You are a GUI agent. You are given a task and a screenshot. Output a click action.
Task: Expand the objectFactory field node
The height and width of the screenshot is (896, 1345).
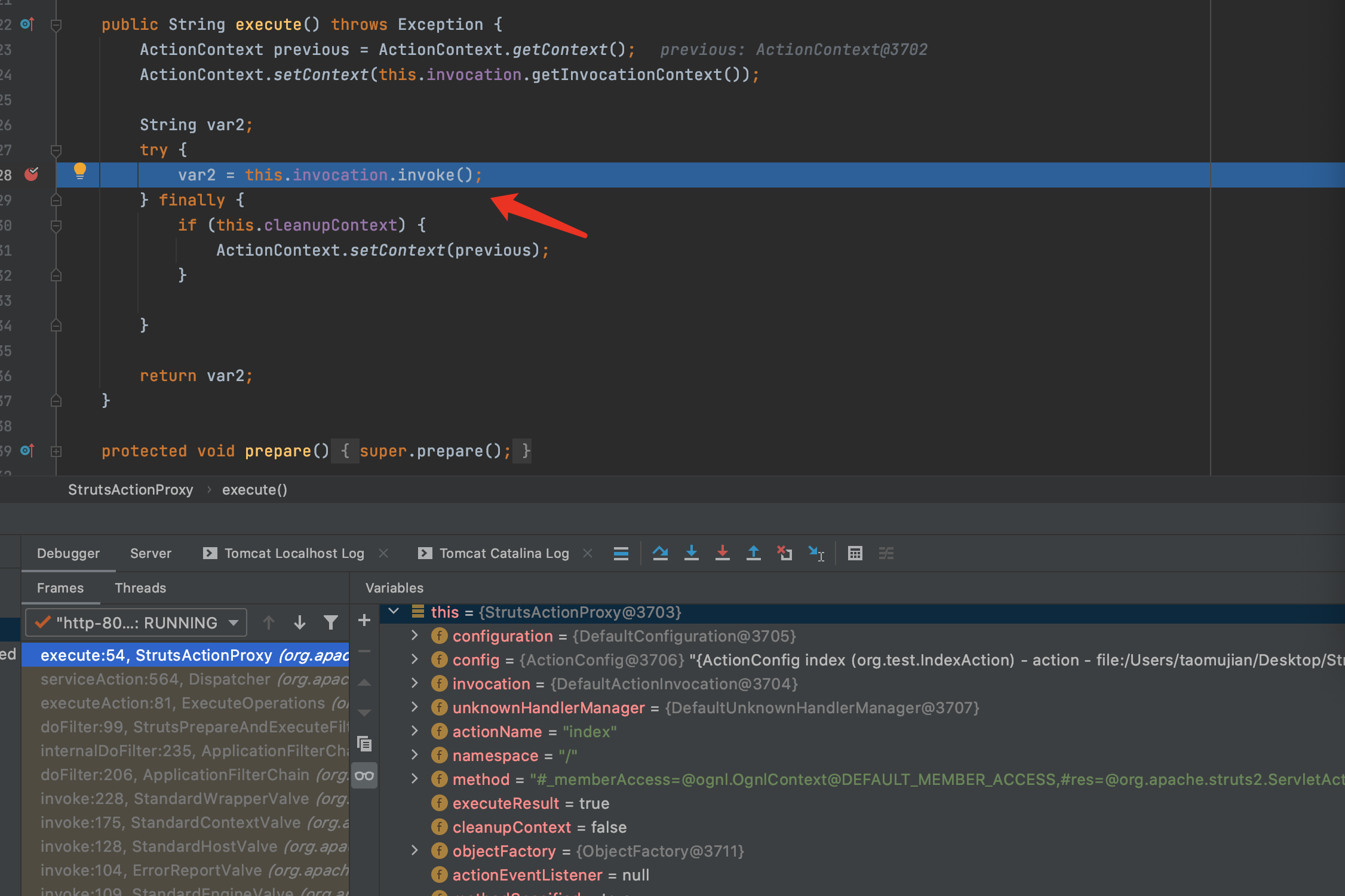(415, 851)
